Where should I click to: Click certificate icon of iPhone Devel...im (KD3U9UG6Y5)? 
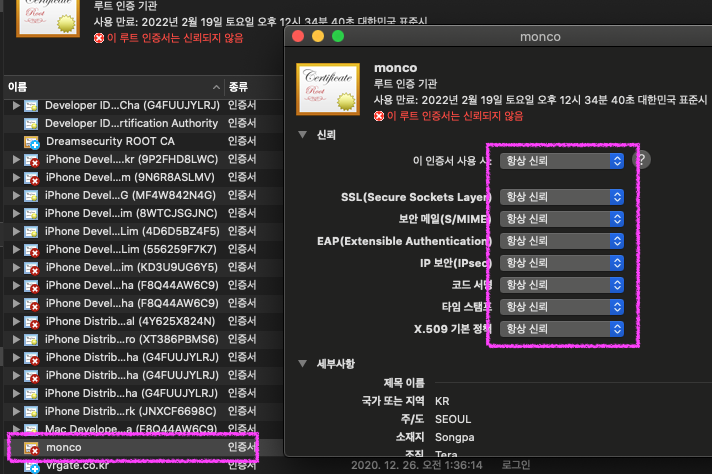pyautogui.click(x=31, y=268)
